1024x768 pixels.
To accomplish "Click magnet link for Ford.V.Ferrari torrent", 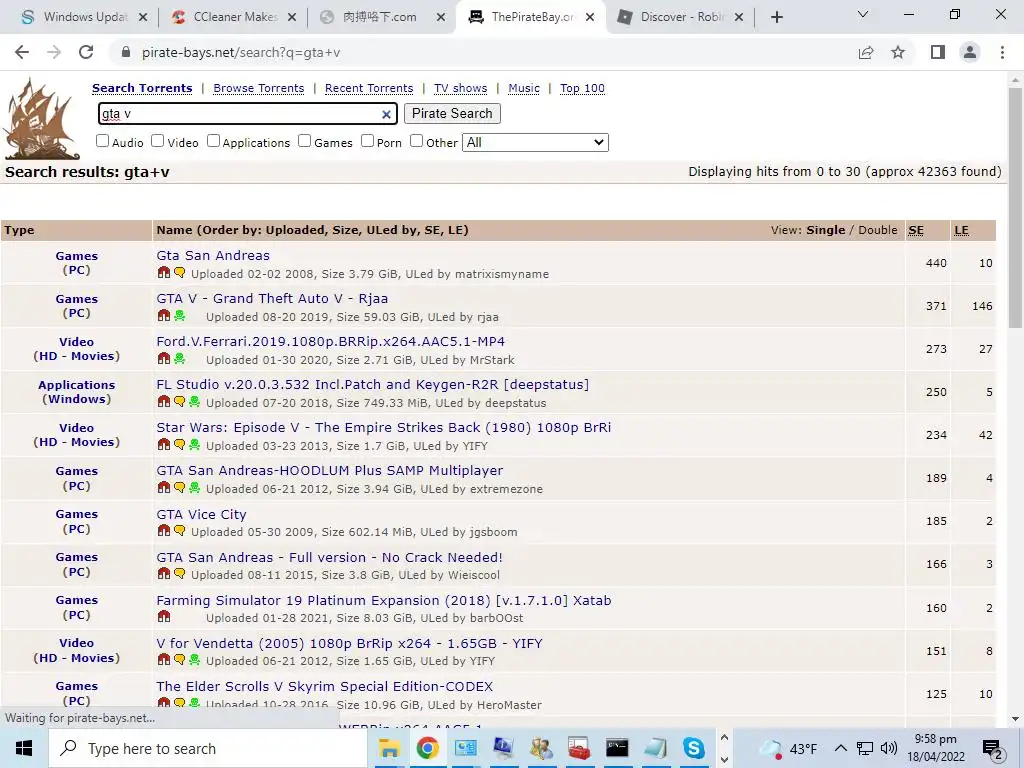I will coord(163,359).
